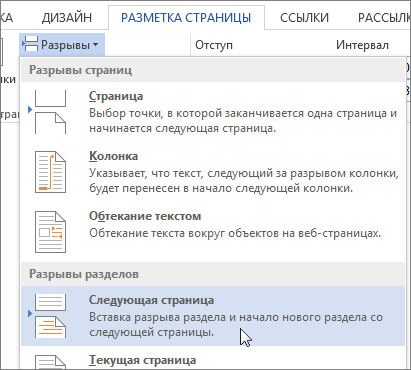Click the description starting 'Вставка разрыва раздела'
Image resolution: width=411 pixels, height=370 pixels.
pyautogui.click(x=236, y=324)
